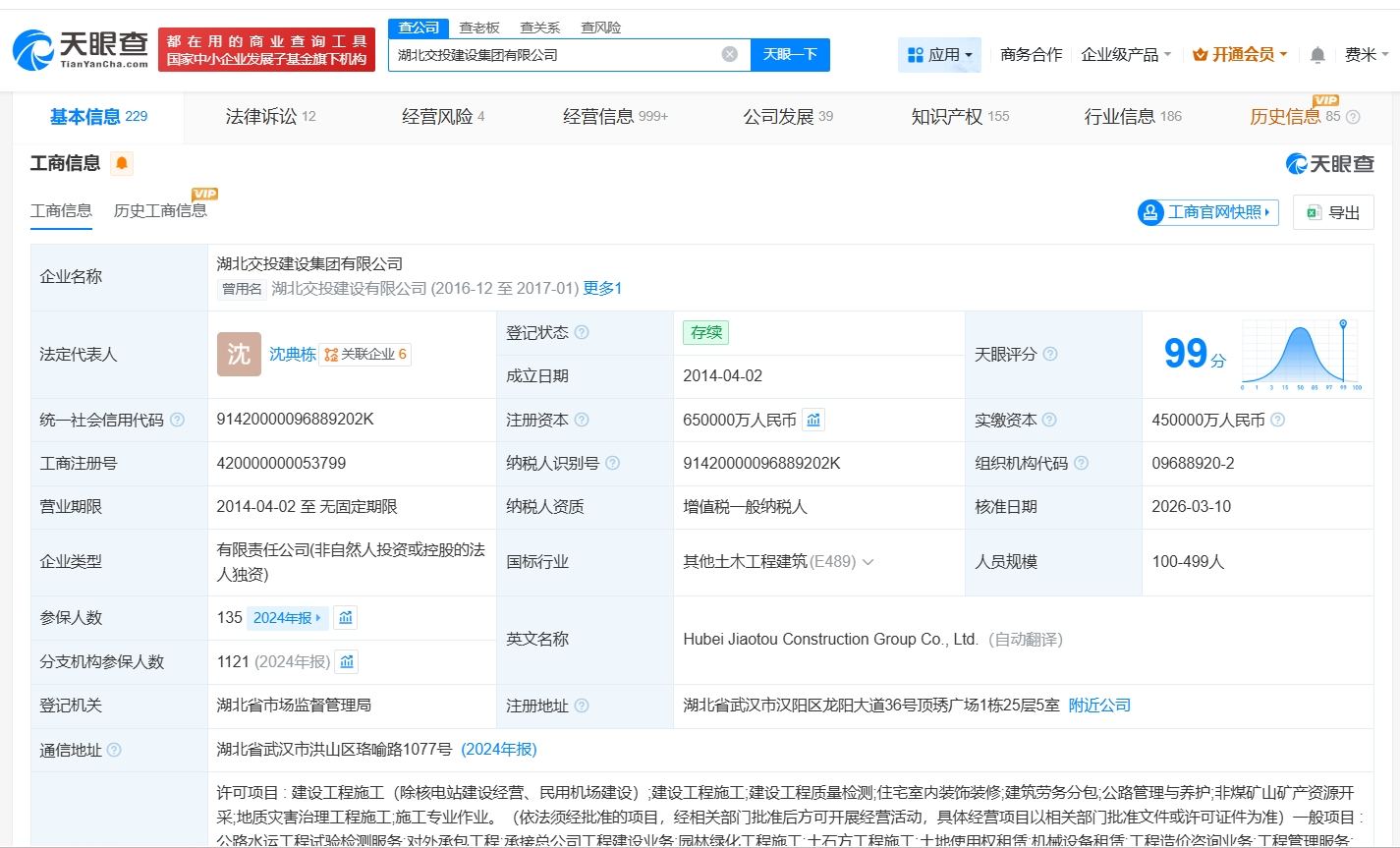Viewport: 1400px width, 848px height.
Task: Expand the 企业级产品 dropdown
Action: (x=1126, y=55)
